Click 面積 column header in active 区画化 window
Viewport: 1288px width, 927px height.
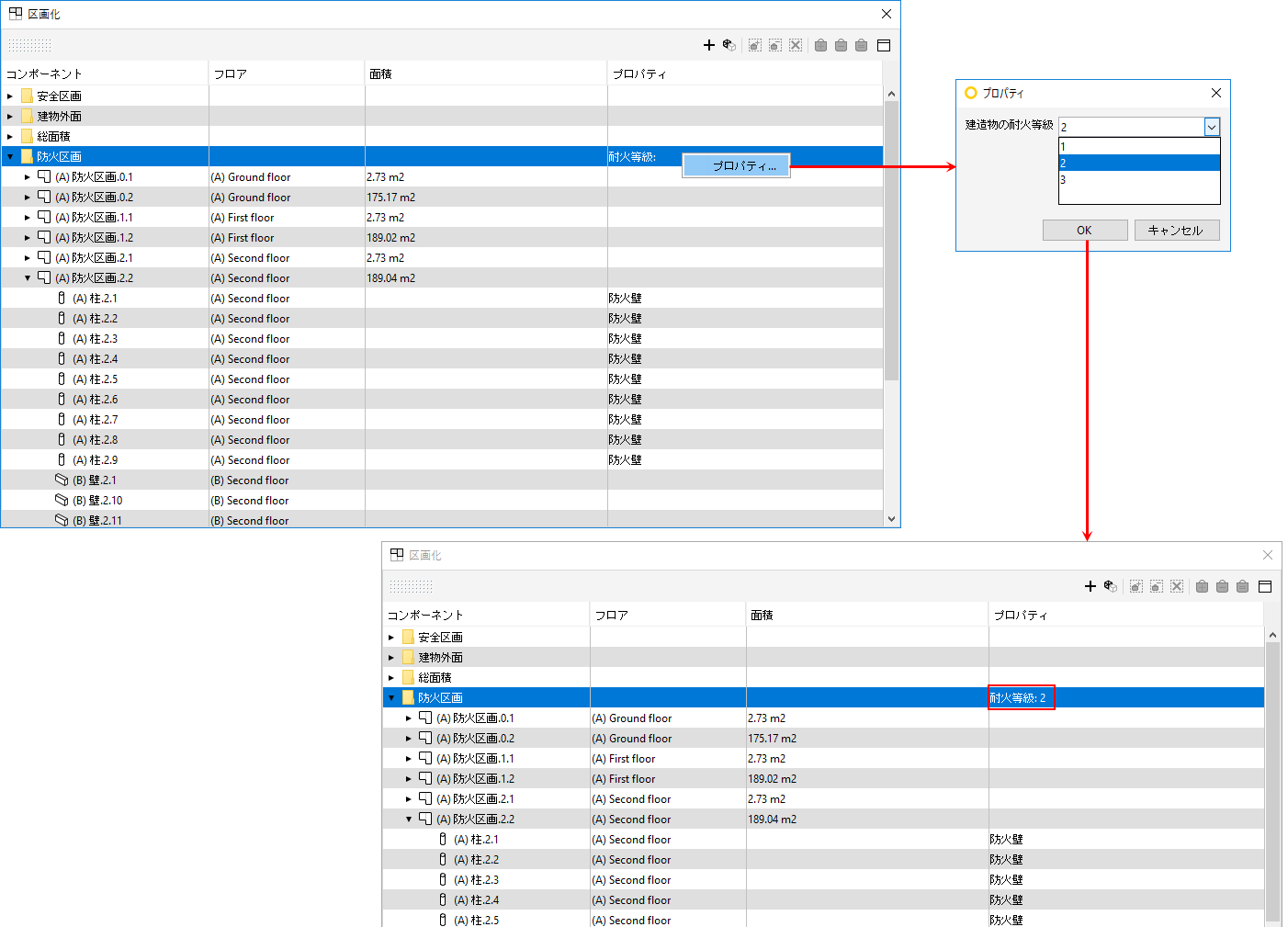pyautogui.click(x=486, y=73)
